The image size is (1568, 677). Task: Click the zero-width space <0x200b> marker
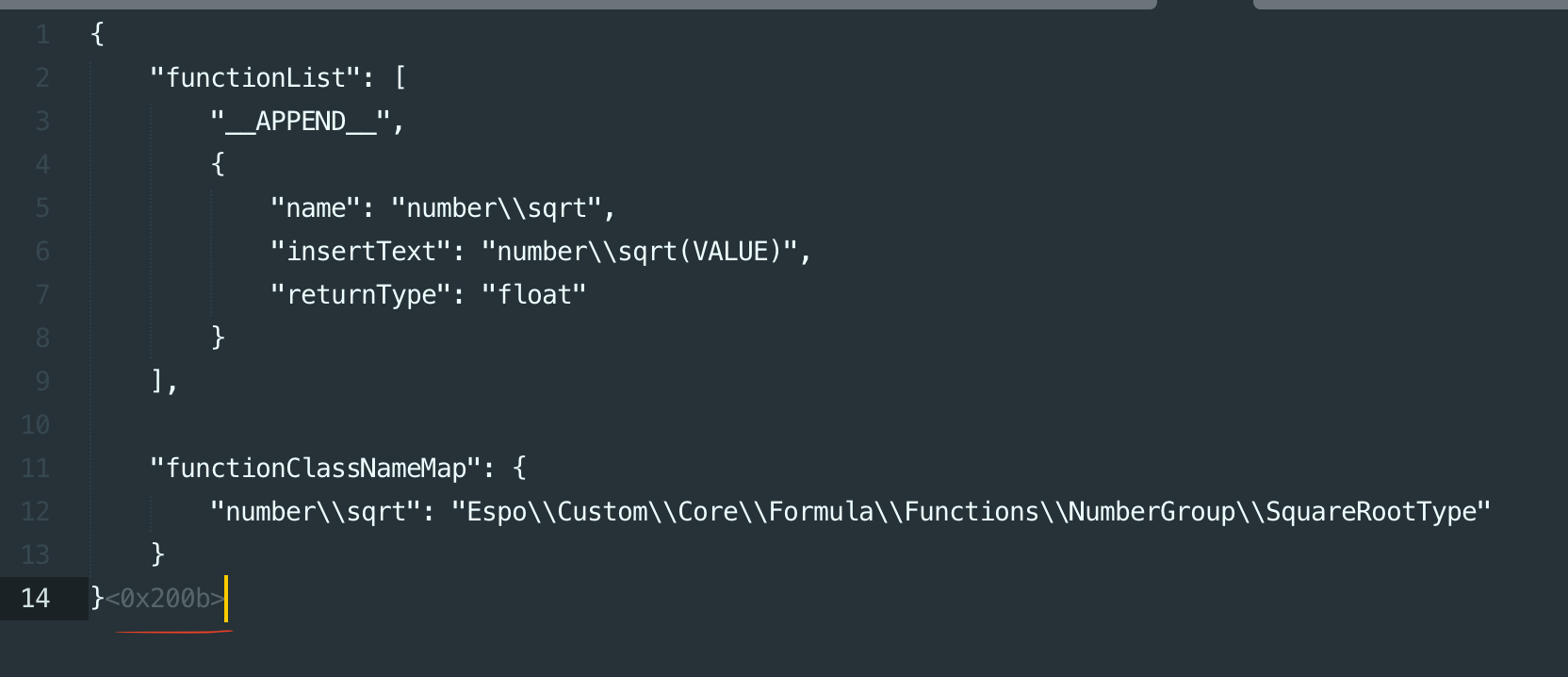click(165, 598)
